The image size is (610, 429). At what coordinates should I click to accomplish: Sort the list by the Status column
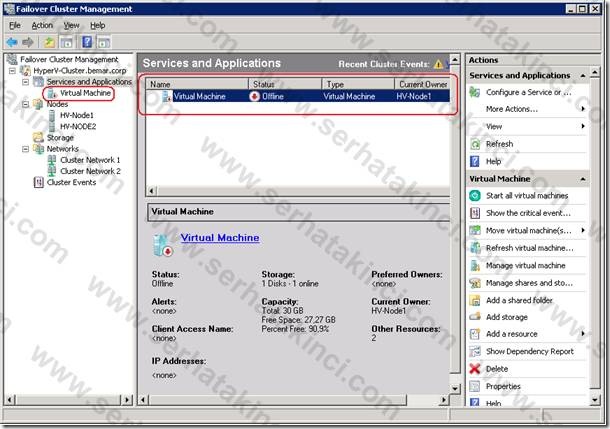(285, 84)
